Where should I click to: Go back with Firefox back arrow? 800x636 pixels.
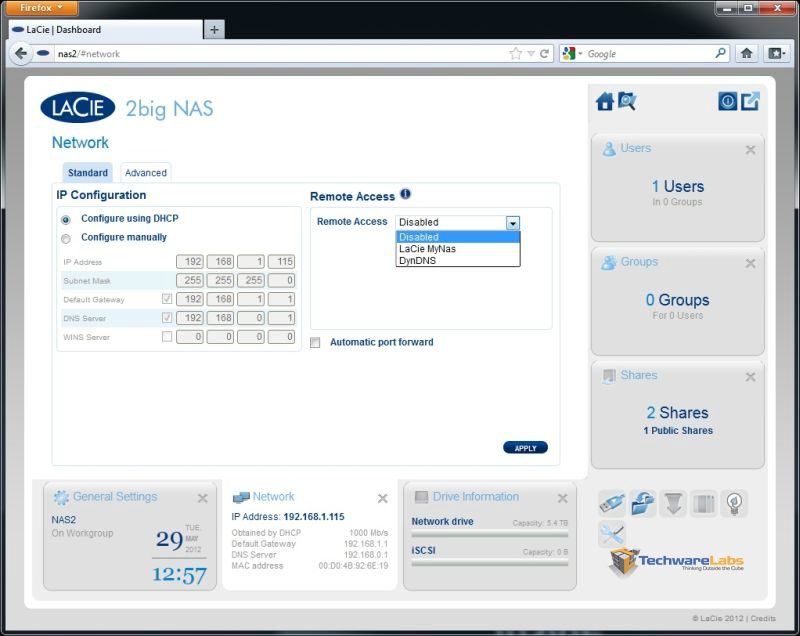click(x=21, y=54)
